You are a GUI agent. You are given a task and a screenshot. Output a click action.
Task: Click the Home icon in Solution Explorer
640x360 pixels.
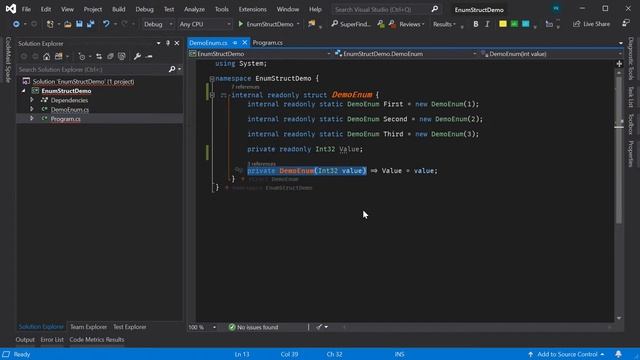tap(47, 56)
